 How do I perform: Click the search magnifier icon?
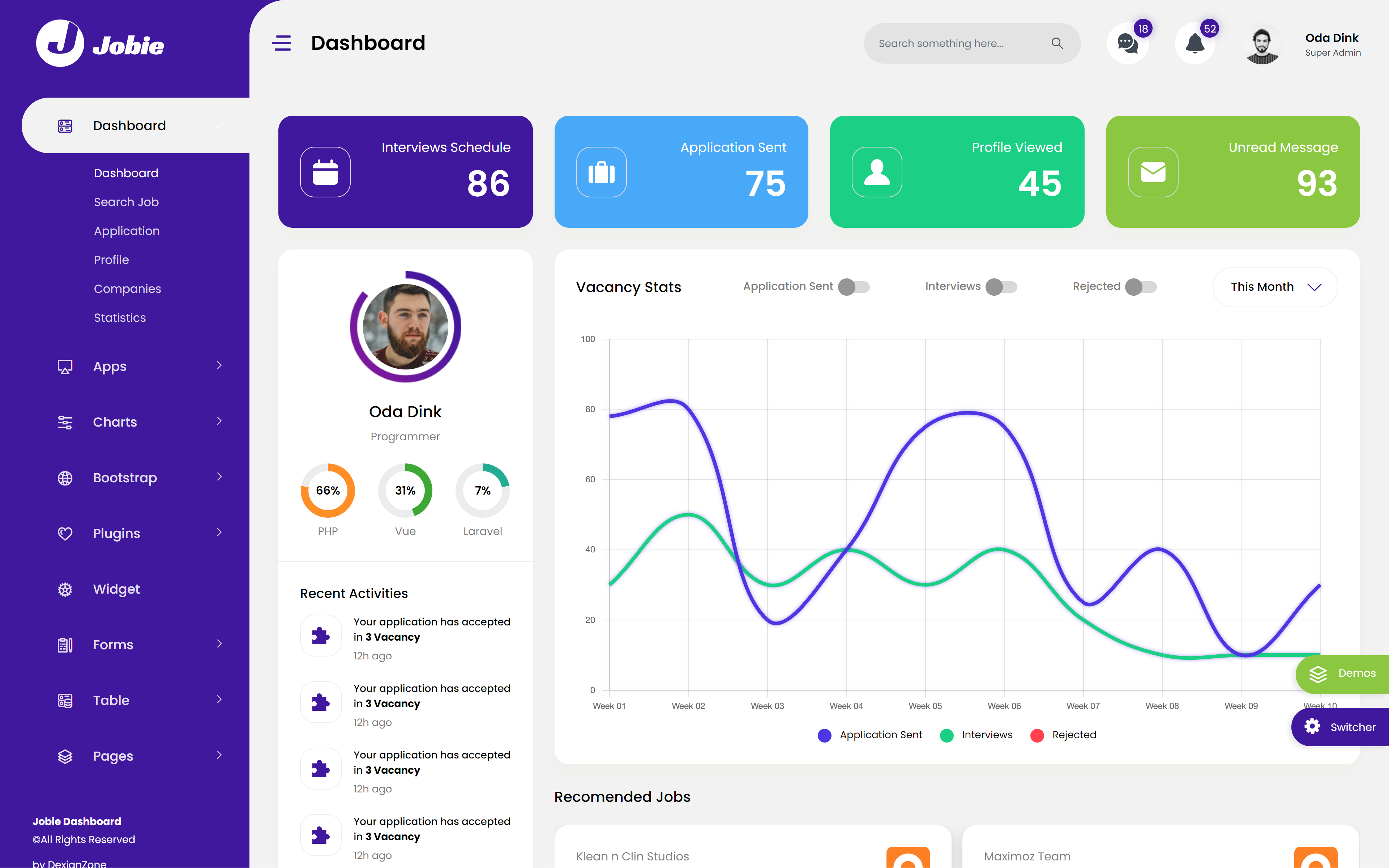coord(1057,44)
